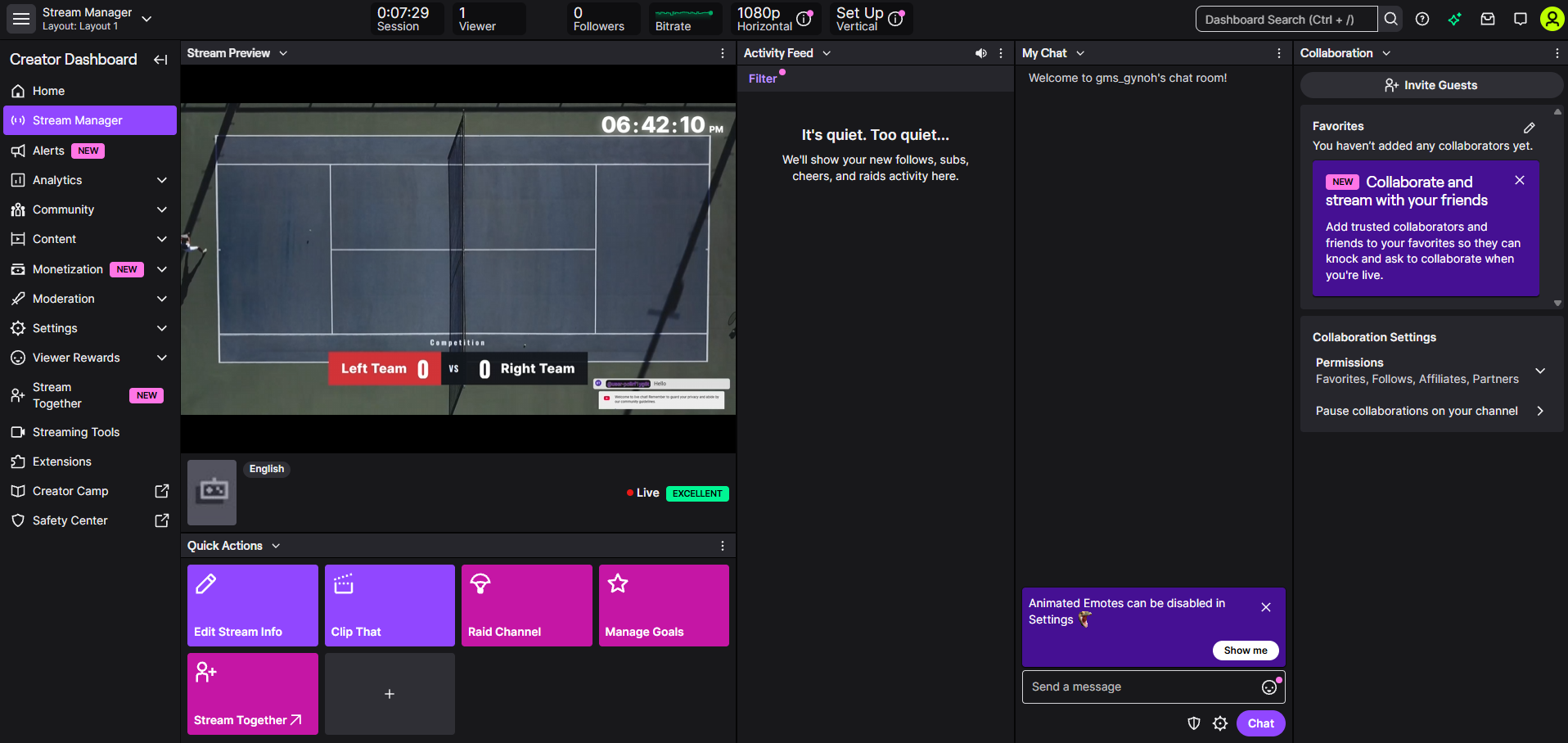Click the Invite Guests button
The width and height of the screenshot is (1568, 743).
click(1431, 85)
